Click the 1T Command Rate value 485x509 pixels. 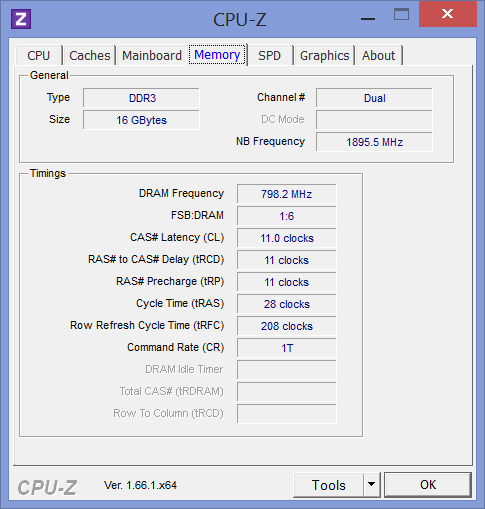pyautogui.click(x=287, y=348)
